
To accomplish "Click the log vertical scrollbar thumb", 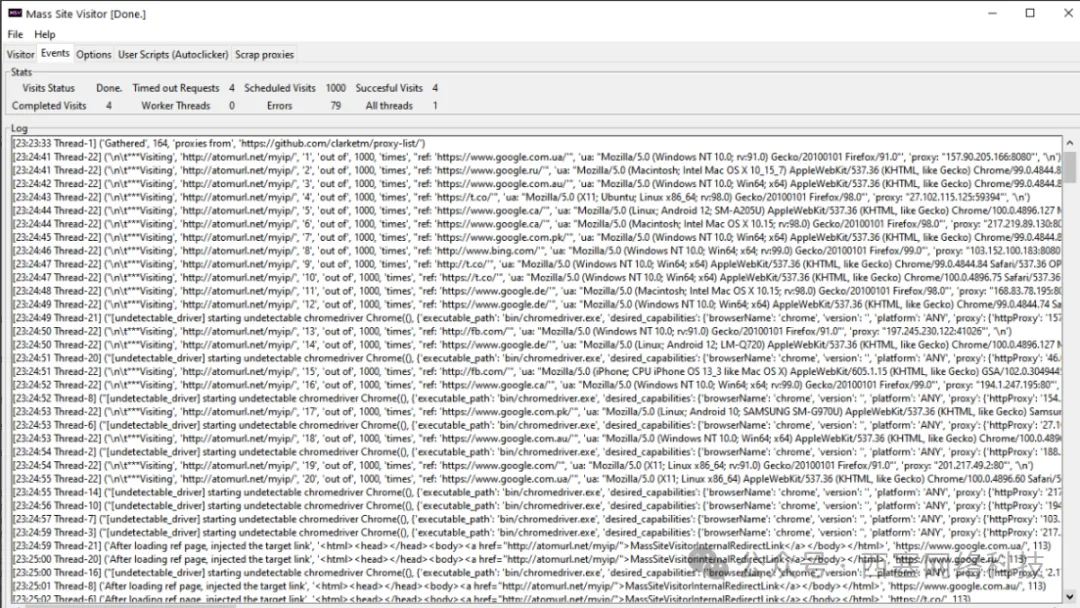I will click(1070, 167).
